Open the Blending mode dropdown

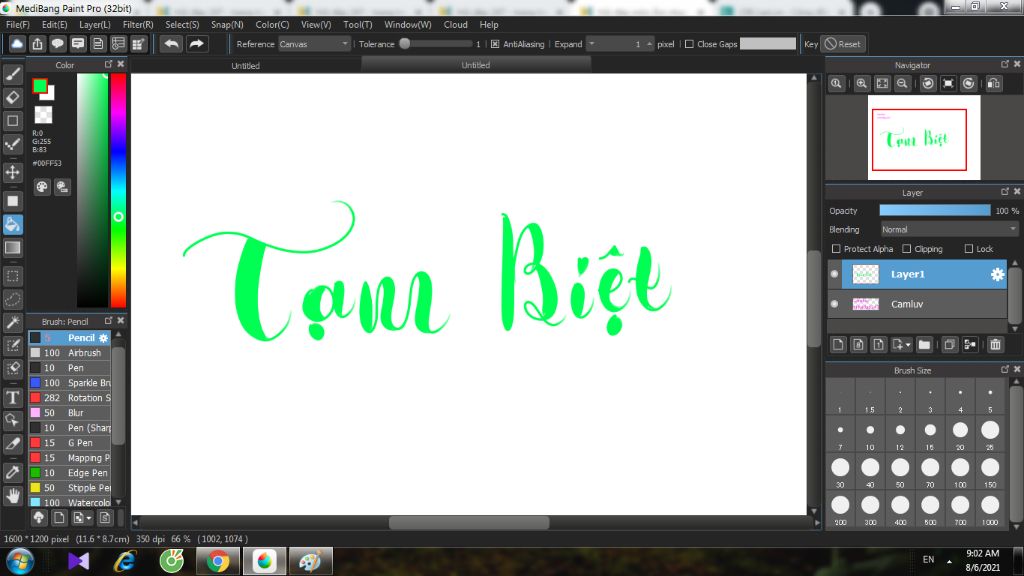(948, 229)
